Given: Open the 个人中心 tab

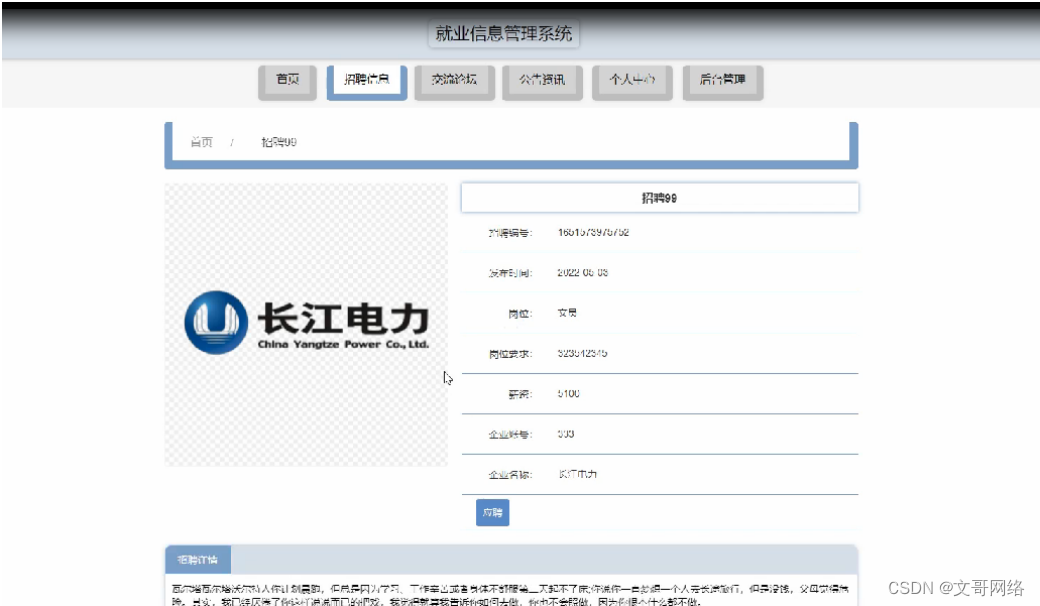Looking at the screenshot, I should click(632, 82).
